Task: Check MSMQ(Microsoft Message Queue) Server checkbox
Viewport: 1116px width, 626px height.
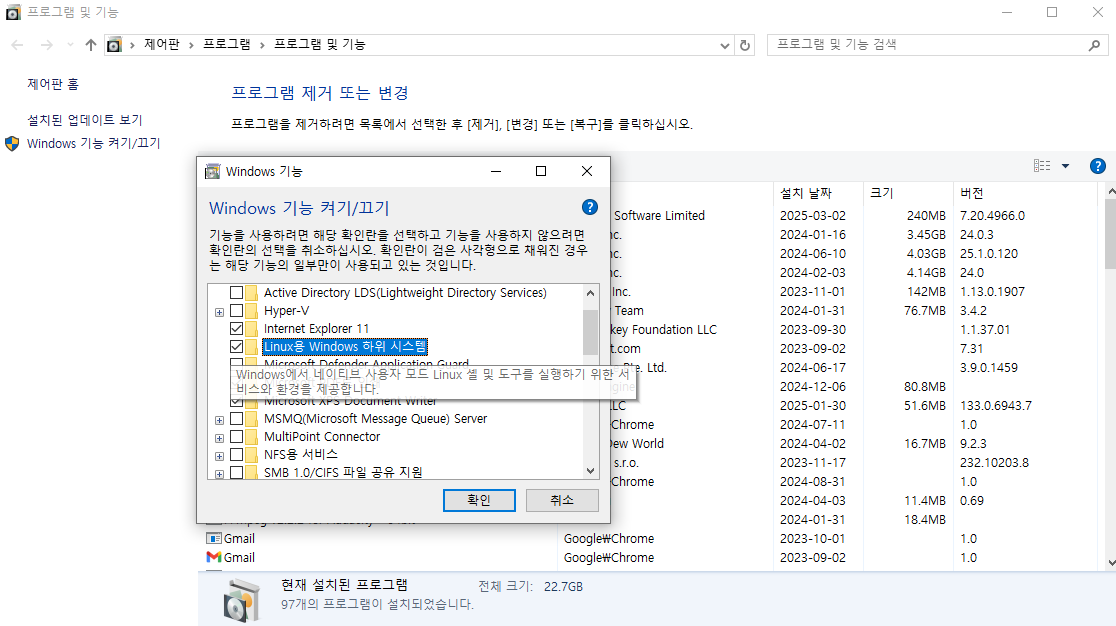Action: pyautogui.click(x=236, y=419)
